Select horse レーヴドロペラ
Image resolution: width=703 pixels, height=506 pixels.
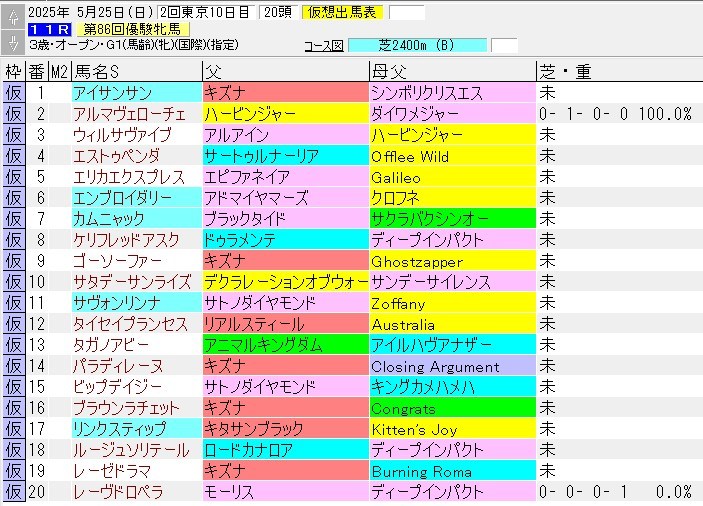[137, 492]
